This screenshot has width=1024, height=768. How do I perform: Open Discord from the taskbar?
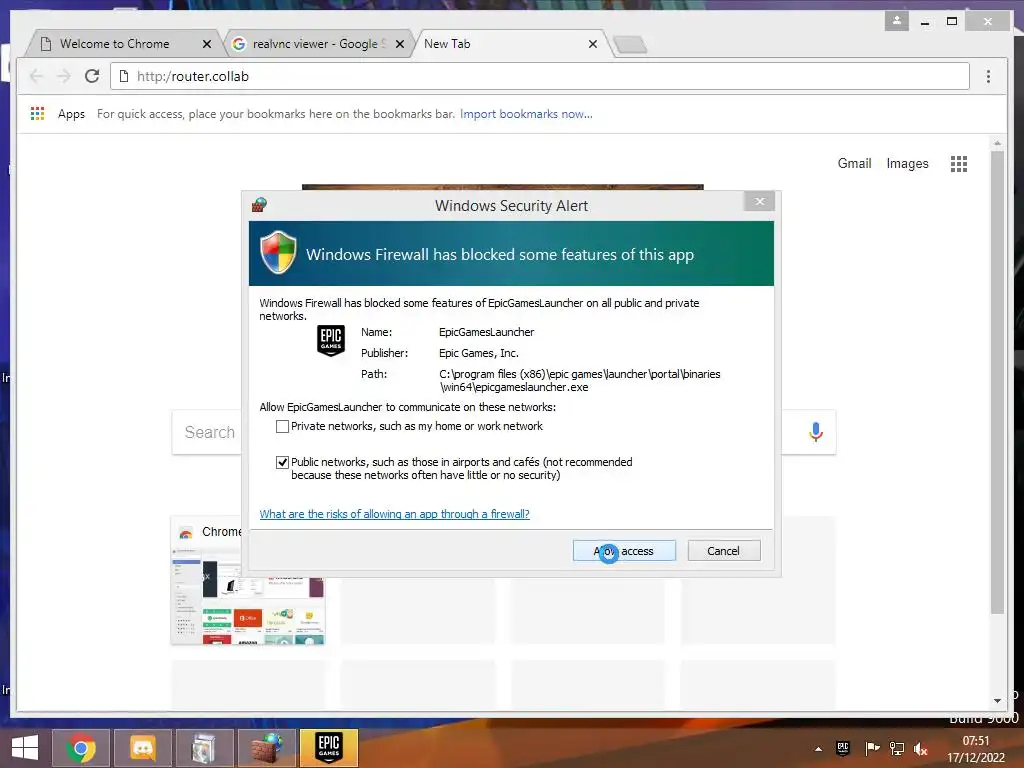143,748
